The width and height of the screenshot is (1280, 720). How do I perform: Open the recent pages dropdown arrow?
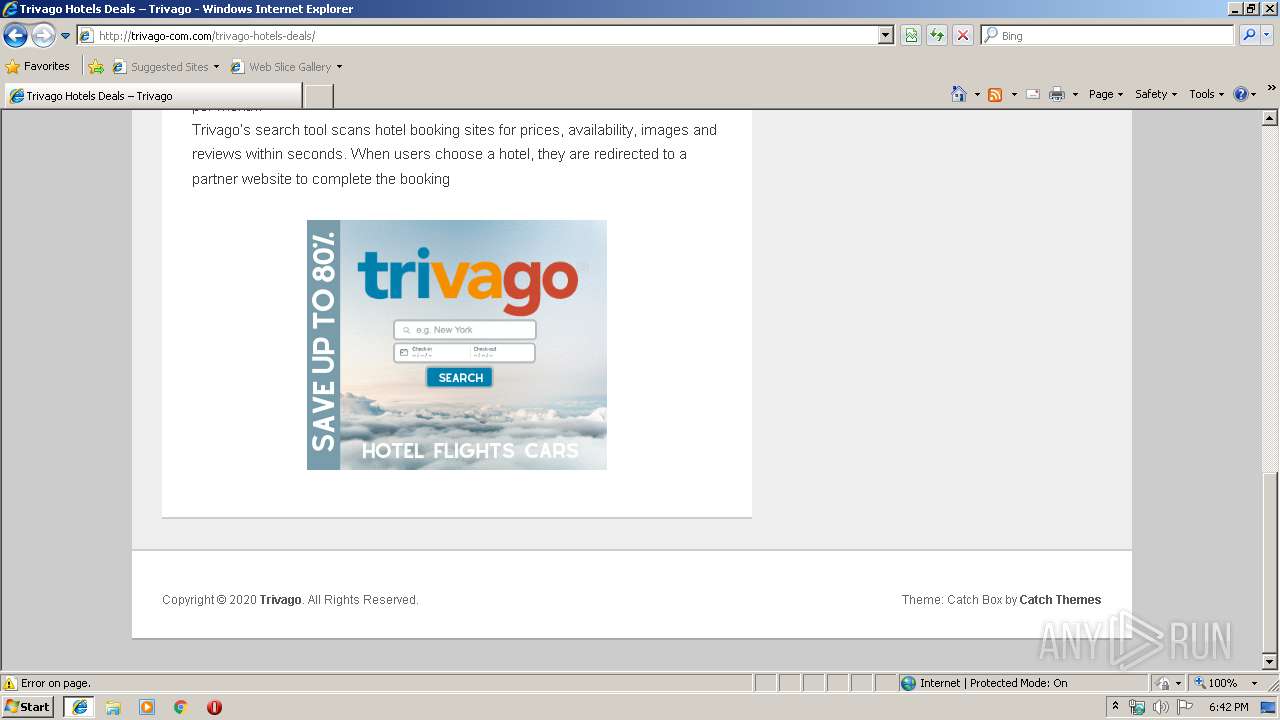click(66, 36)
